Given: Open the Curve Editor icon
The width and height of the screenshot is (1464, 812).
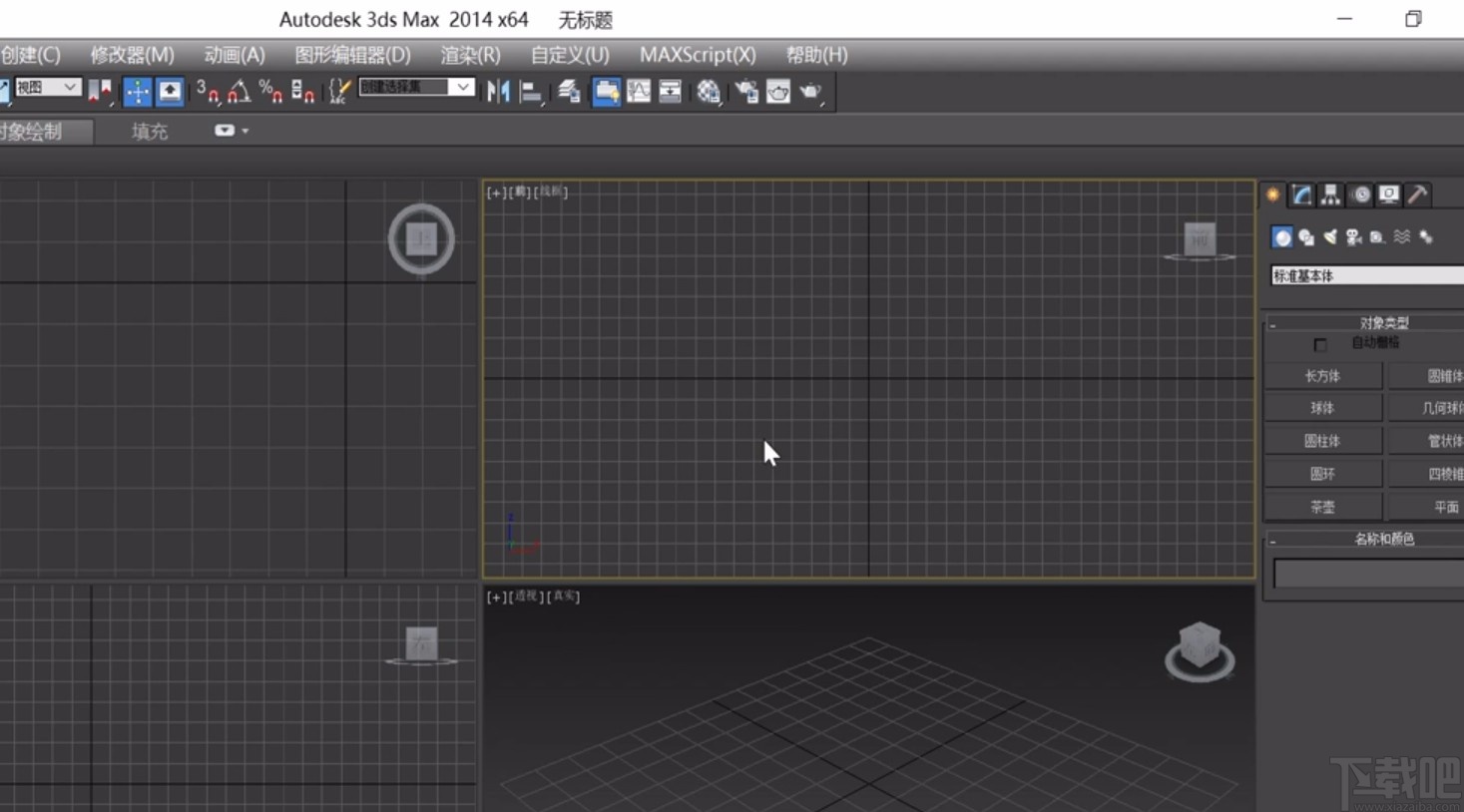Looking at the screenshot, I should [x=639, y=92].
